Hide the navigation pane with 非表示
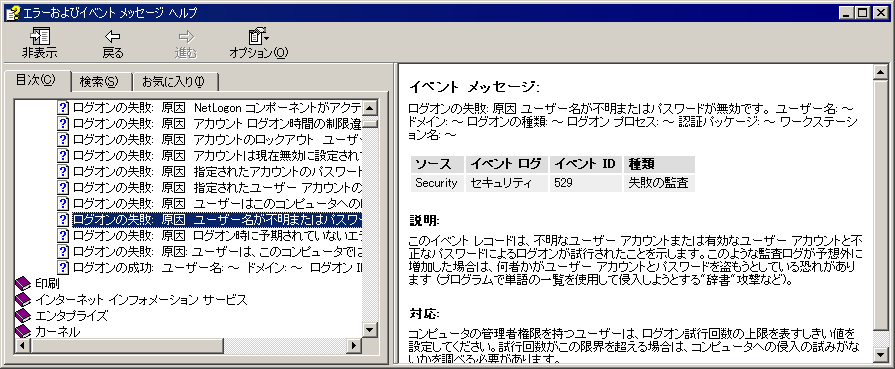Viewport: 895px width, 369px height. pyautogui.click(x=39, y=43)
